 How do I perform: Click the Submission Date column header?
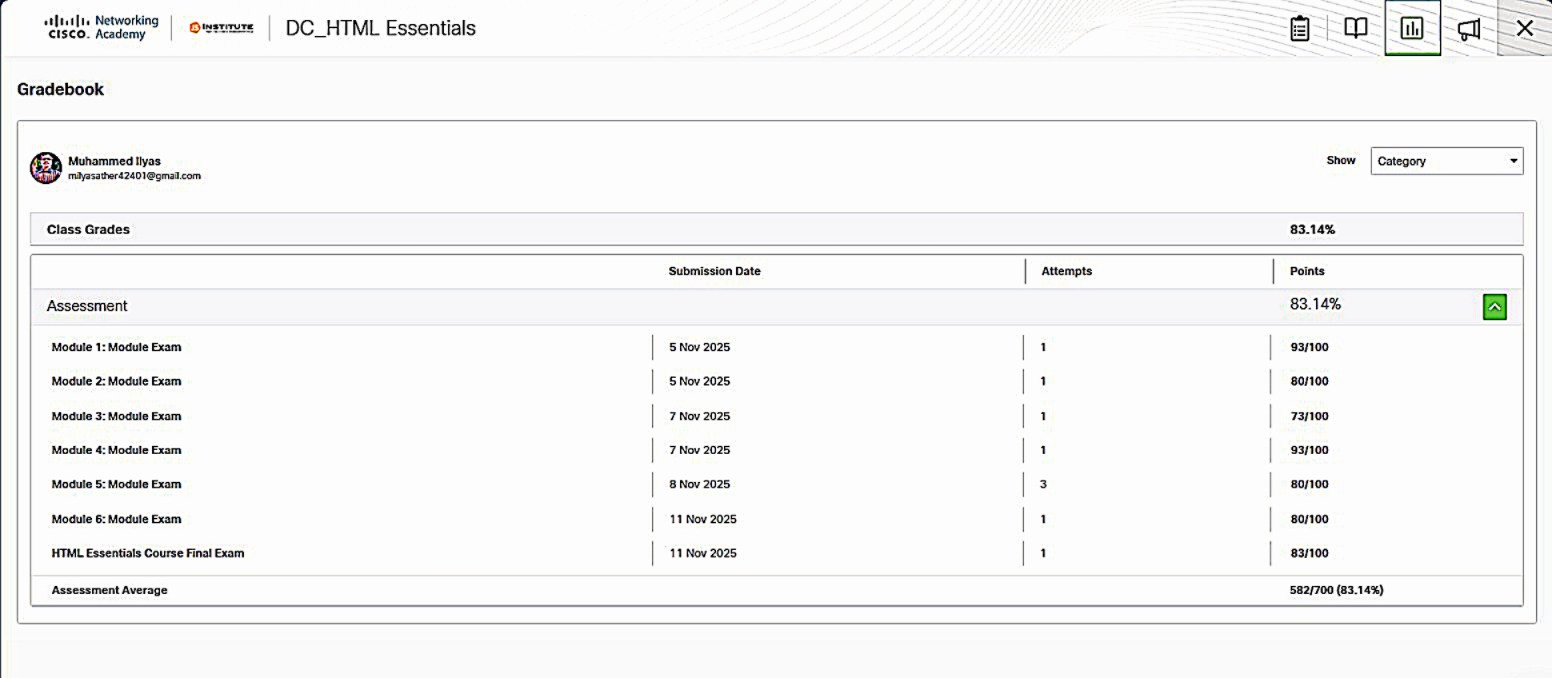pos(714,271)
